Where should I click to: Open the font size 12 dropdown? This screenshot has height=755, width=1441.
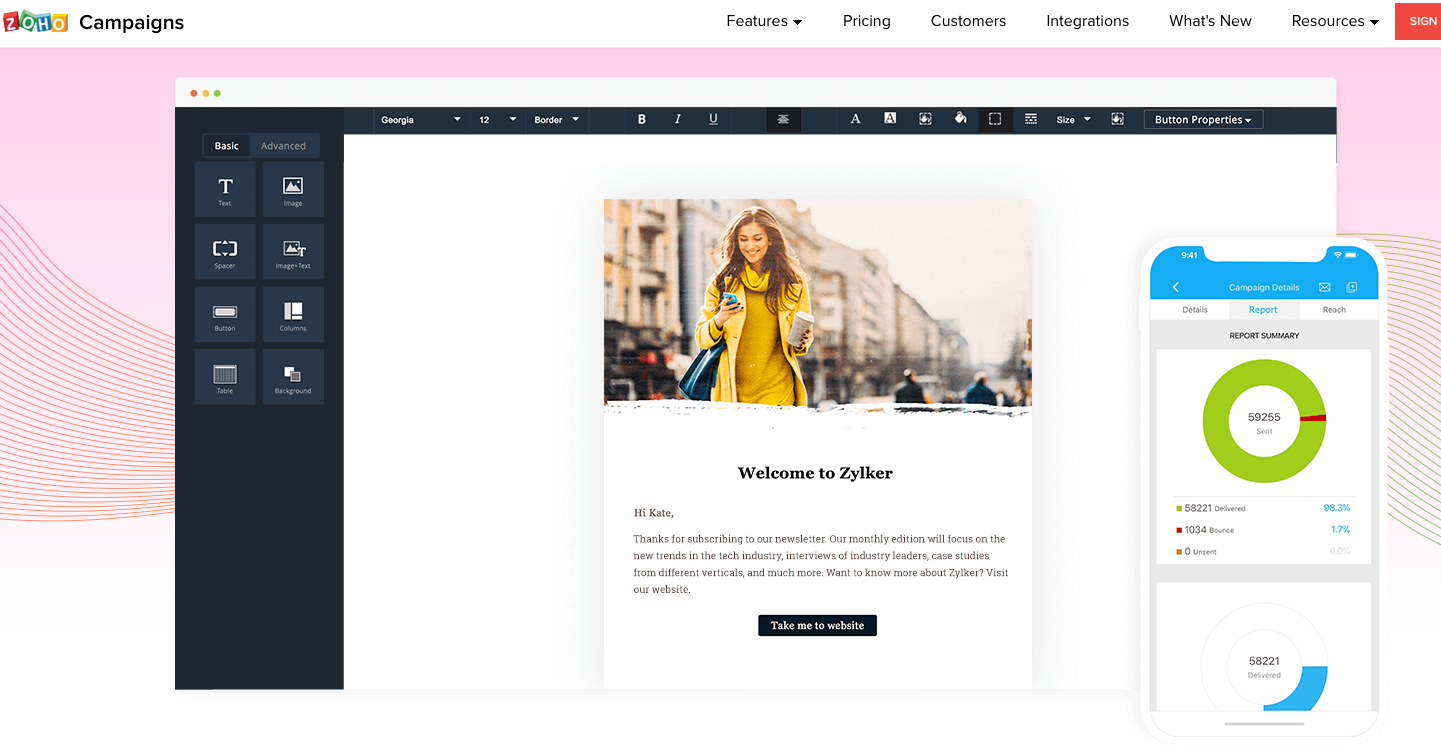click(x=494, y=119)
